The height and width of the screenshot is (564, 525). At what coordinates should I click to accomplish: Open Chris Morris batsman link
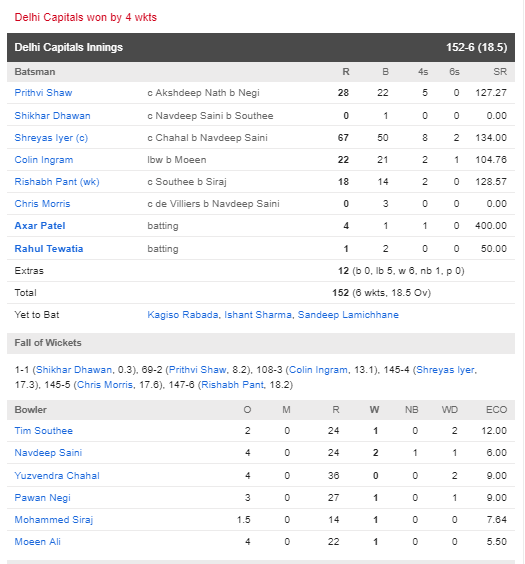pos(42,204)
